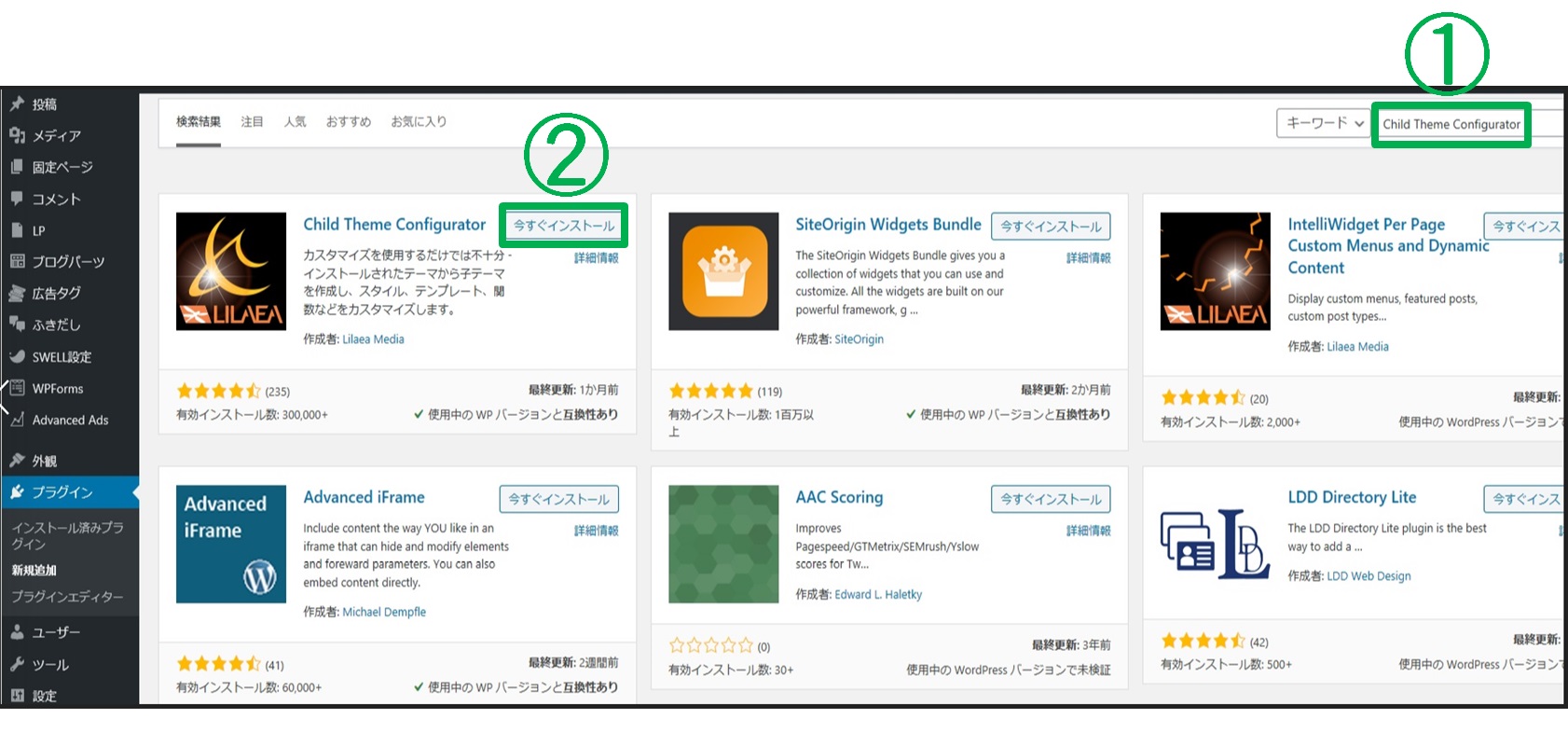Image resolution: width=1568 pixels, height=746 pixels.
Task: Click the コメント bubble icon in sidebar
Action: (x=17, y=199)
